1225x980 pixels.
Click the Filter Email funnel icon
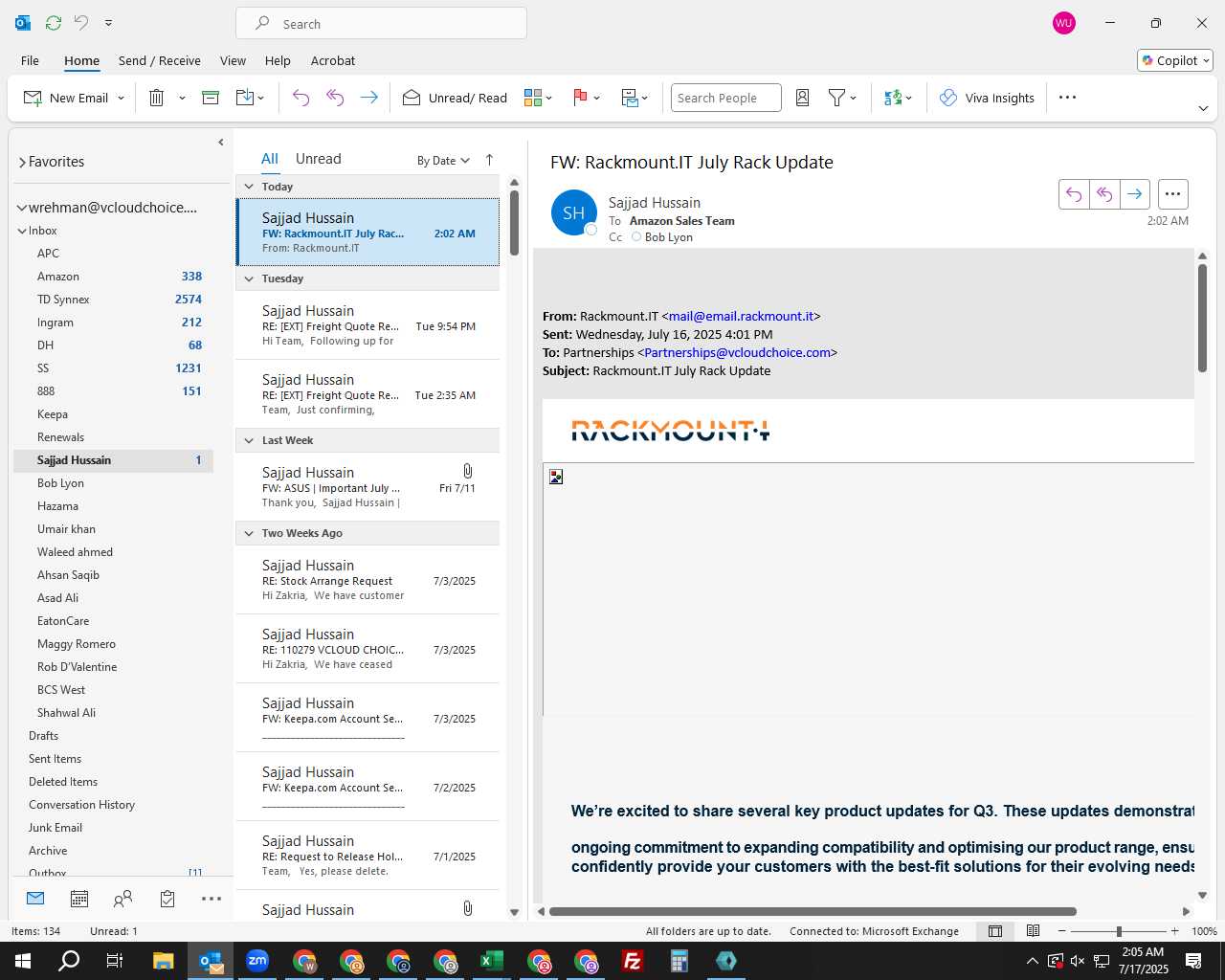(836, 98)
